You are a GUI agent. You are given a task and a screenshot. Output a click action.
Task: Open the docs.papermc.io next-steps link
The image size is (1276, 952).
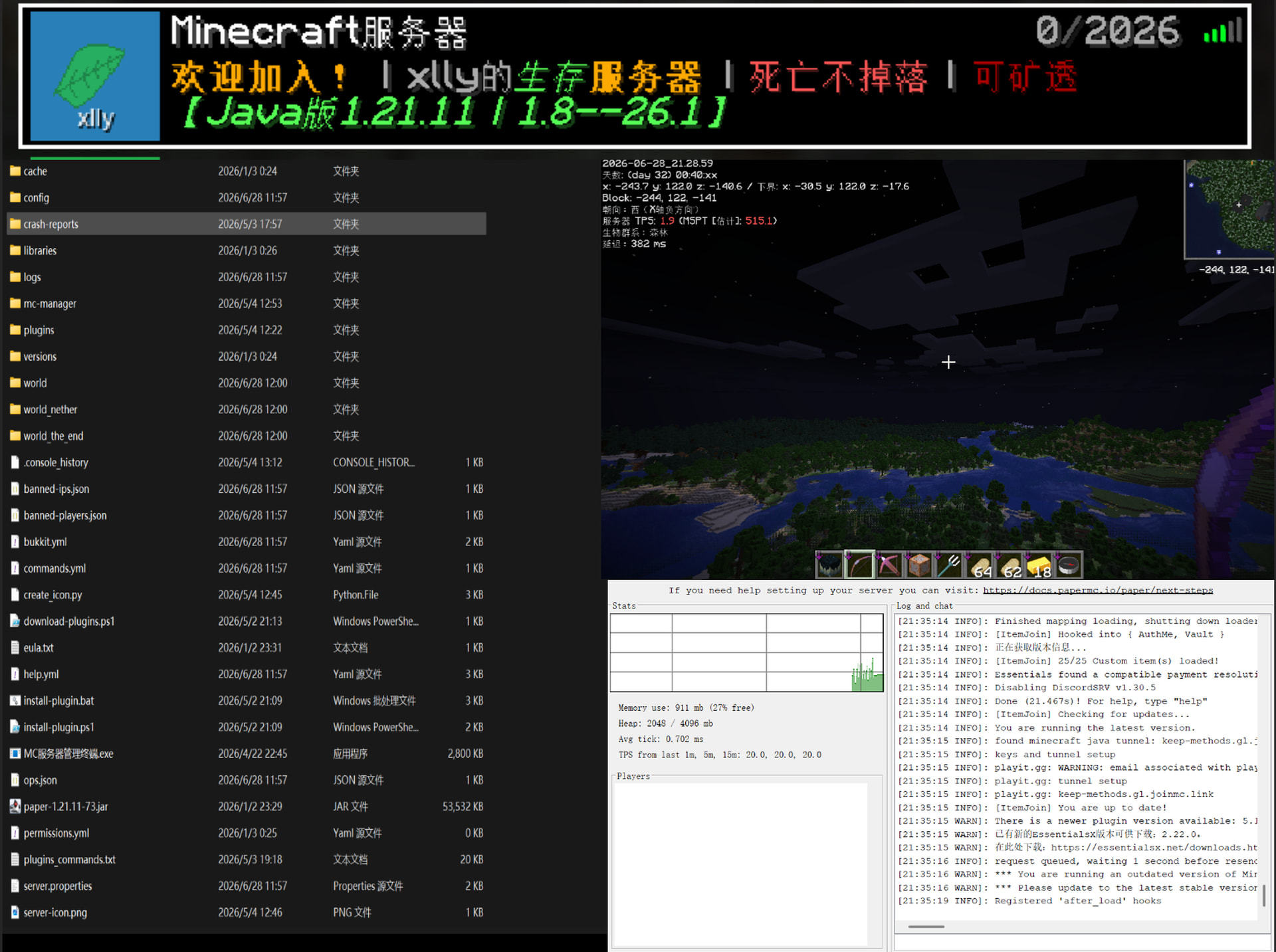point(1098,591)
